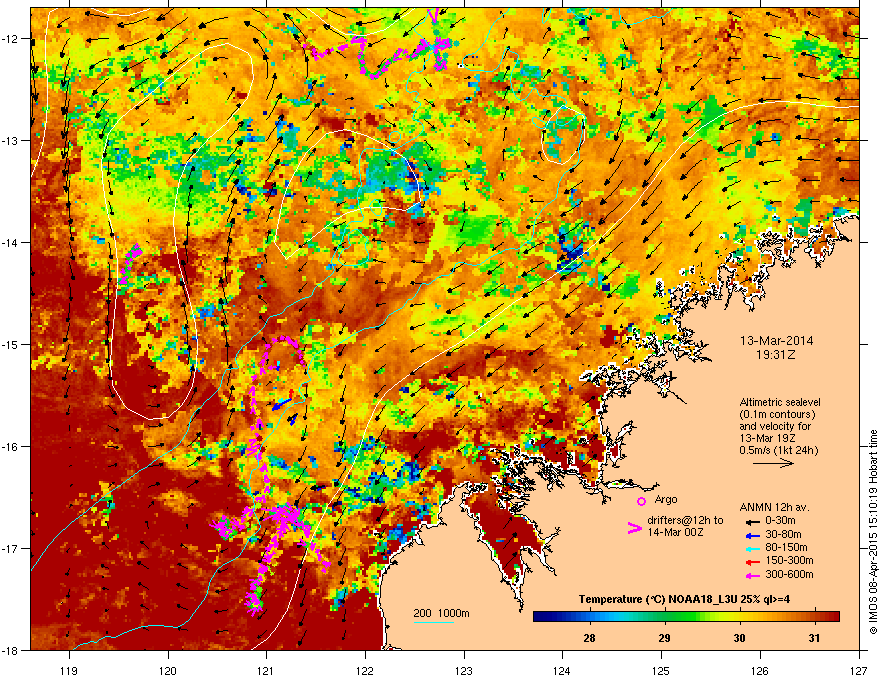Click the 'Altimetric sealevel' text
The image size is (880, 680).
780,402
